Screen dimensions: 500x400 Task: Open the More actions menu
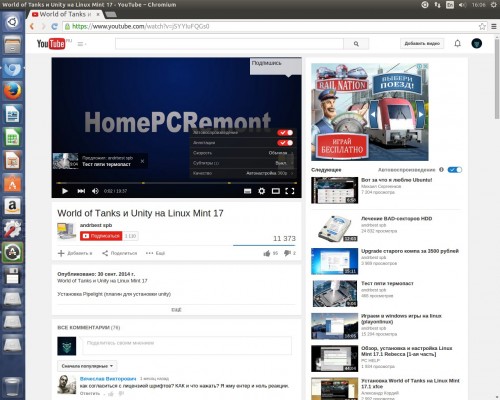tap(155, 253)
